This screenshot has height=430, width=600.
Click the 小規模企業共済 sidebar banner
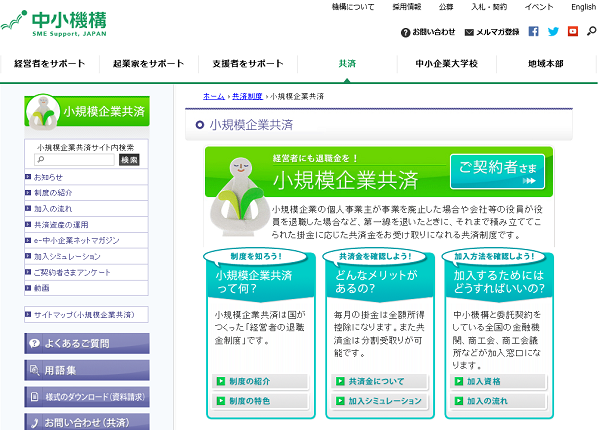(x=87, y=111)
